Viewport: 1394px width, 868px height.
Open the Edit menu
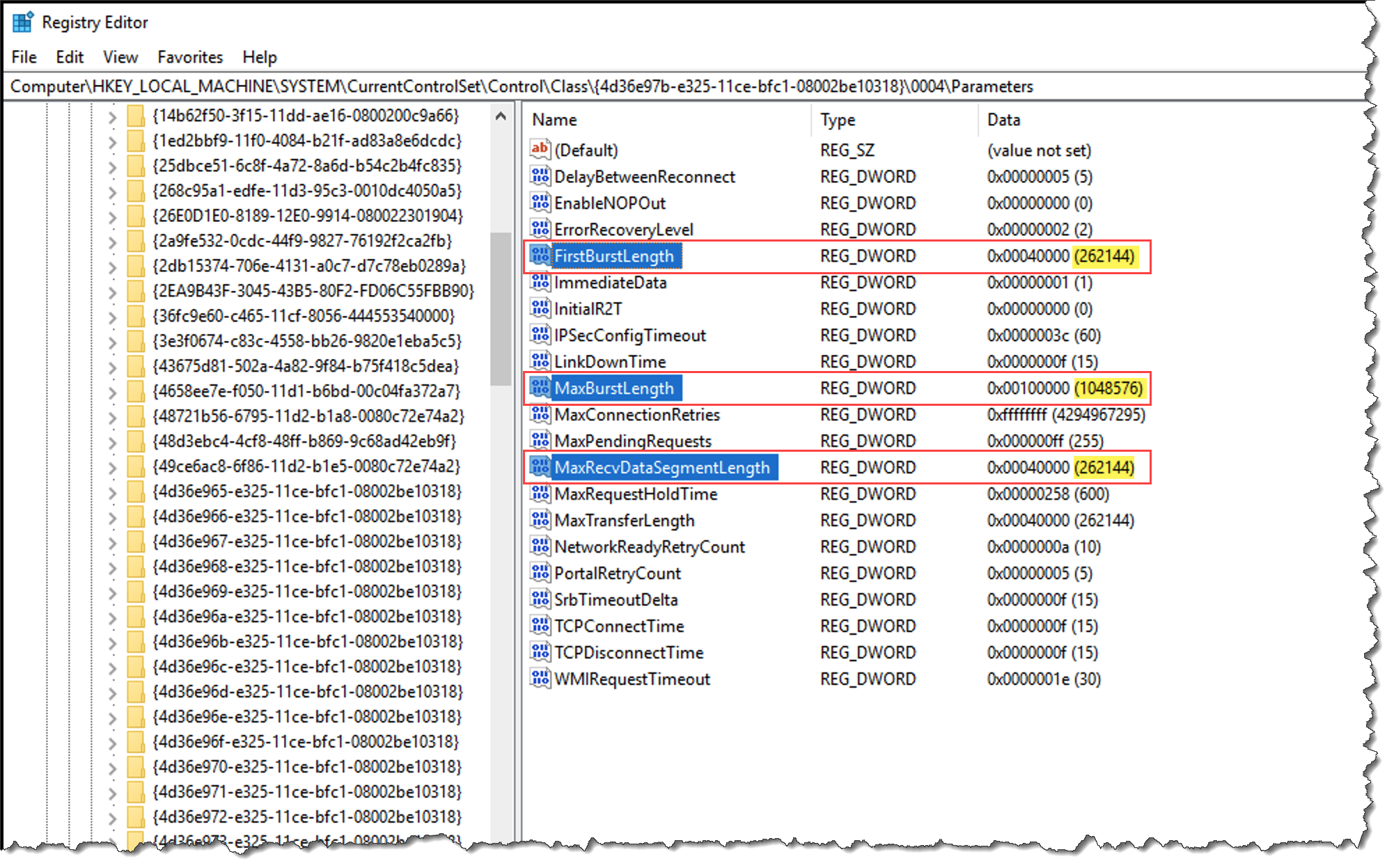coord(69,57)
